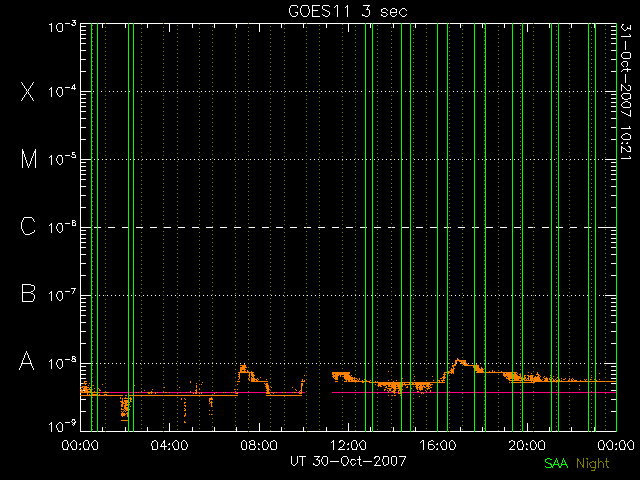Viewport: 640px width, 480px height.
Task: Click the 10⁻⁸ y-axis tick label
Action: (62, 363)
